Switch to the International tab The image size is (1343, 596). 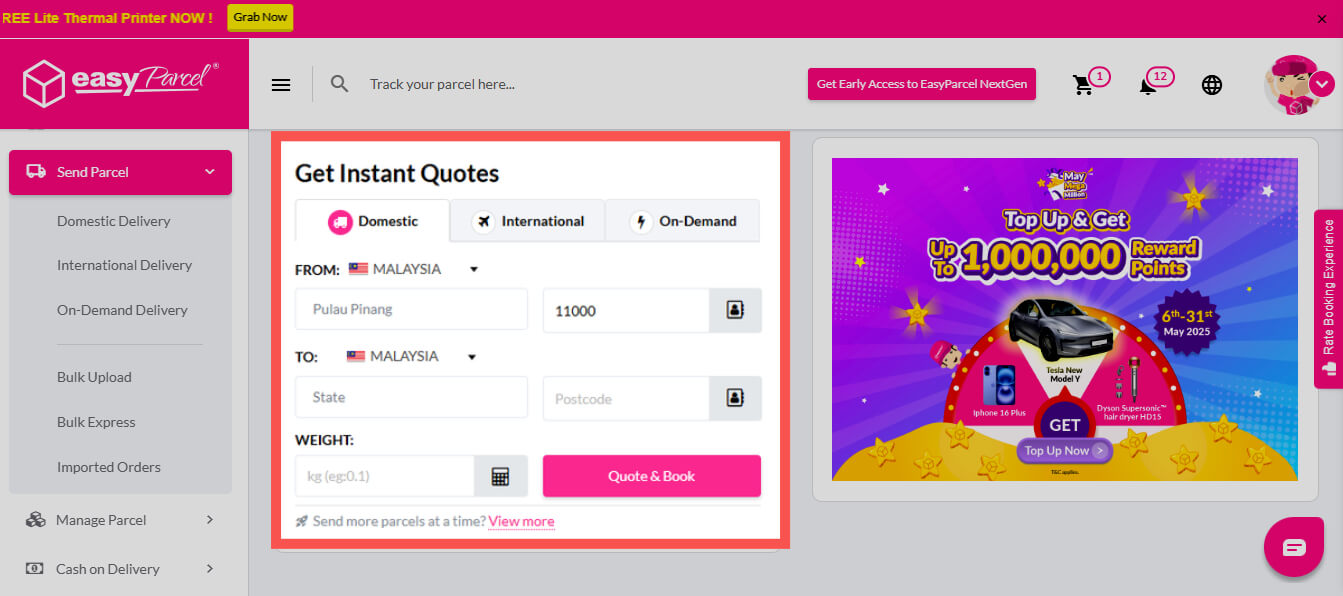point(528,221)
